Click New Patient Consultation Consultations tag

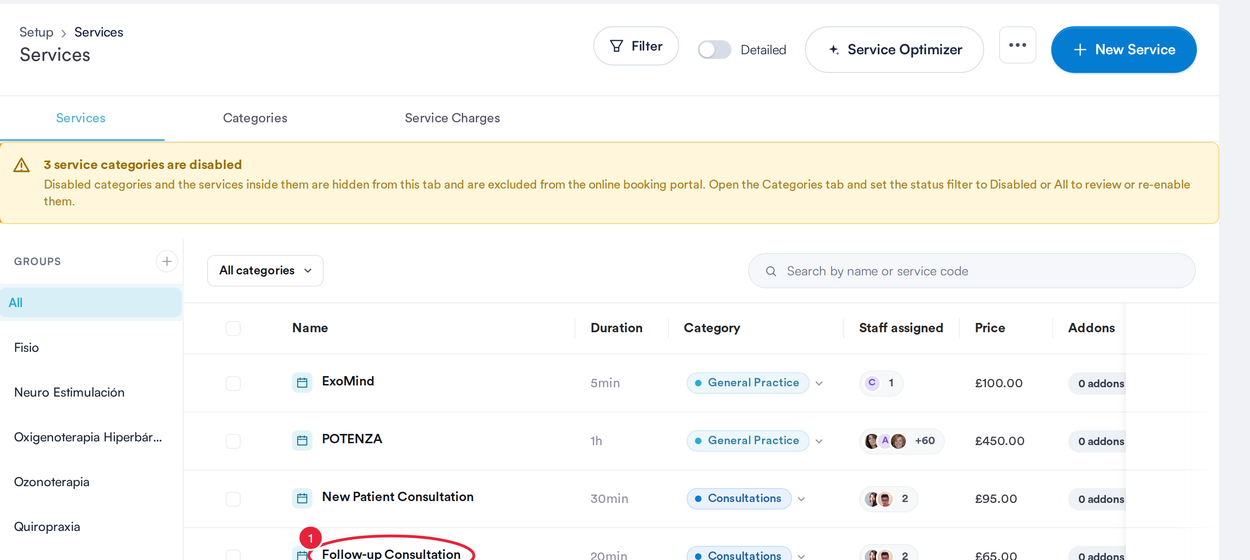click(739, 499)
